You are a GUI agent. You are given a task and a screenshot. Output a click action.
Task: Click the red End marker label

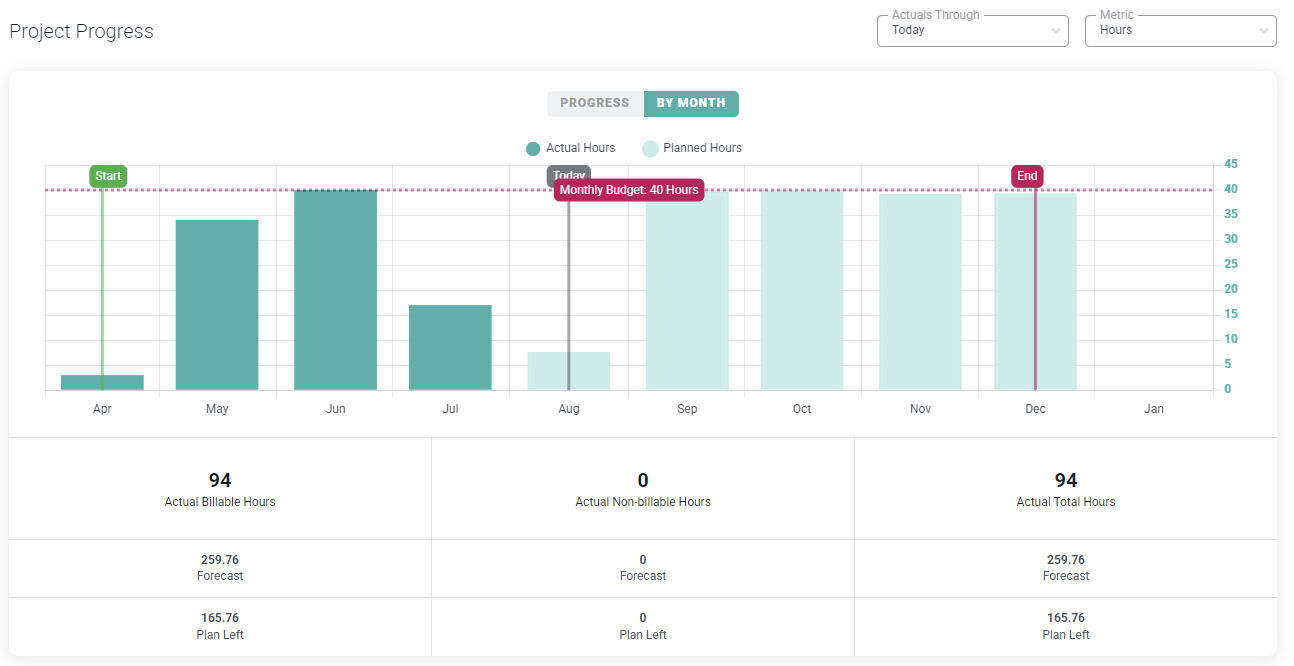pos(1027,176)
